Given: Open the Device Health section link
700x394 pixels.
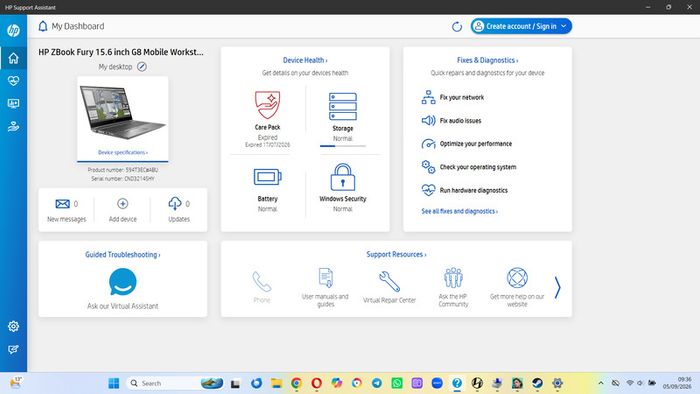Looking at the screenshot, I should tap(305, 60).
